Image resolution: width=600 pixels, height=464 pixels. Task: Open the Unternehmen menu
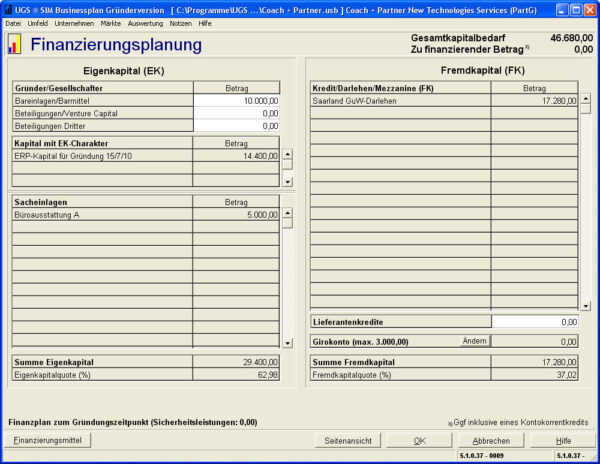pyautogui.click(x=74, y=23)
